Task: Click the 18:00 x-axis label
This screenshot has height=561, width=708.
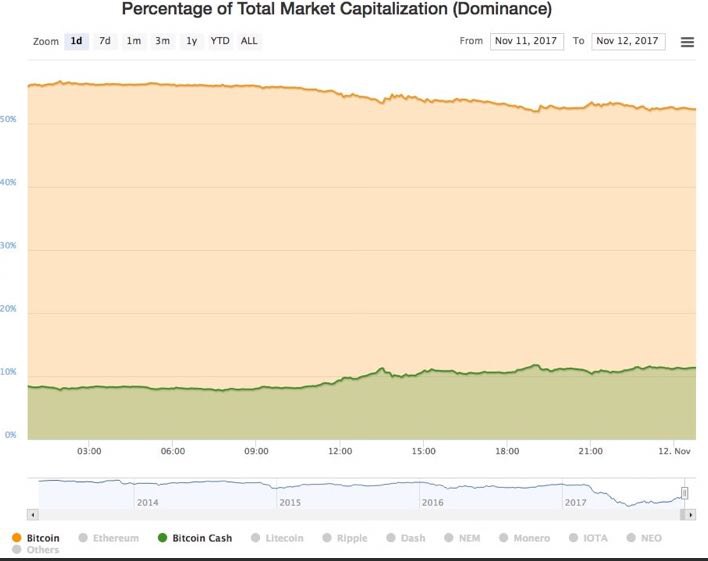Action: tap(507, 451)
